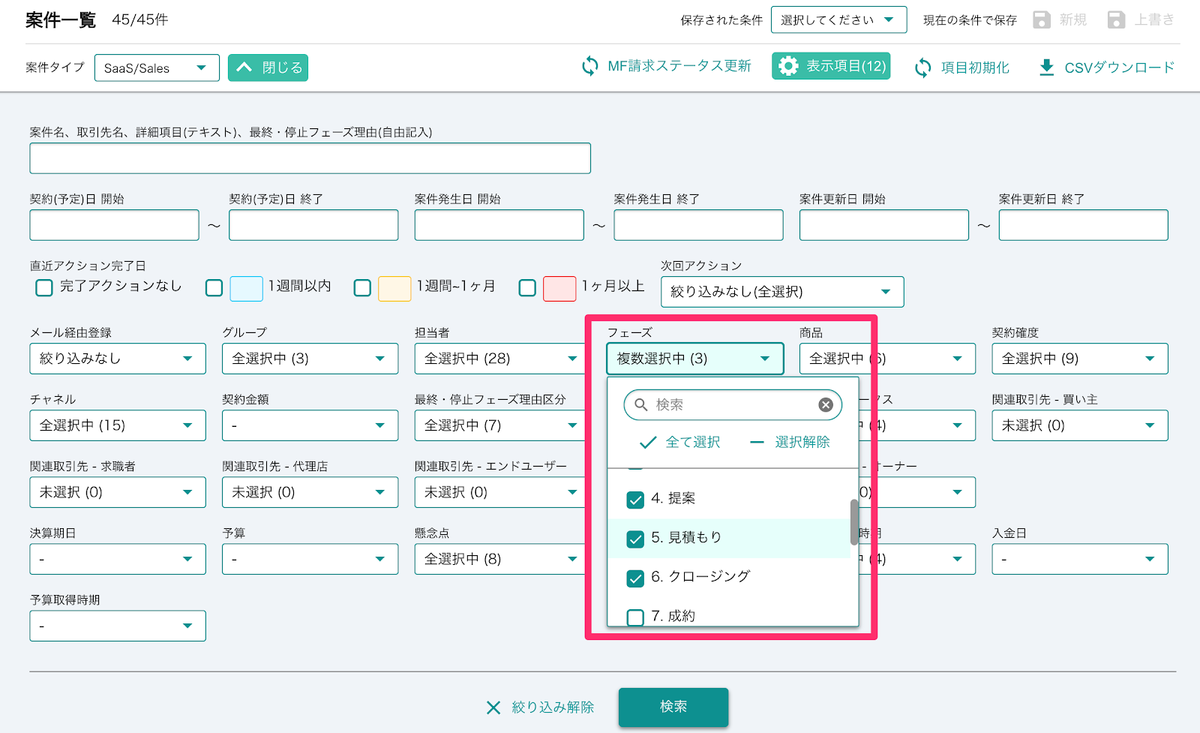Screen dimensions: 1200x733
Task: Enable the 完了アクションなし checkbox
Action: pyautogui.click(x=43, y=287)
